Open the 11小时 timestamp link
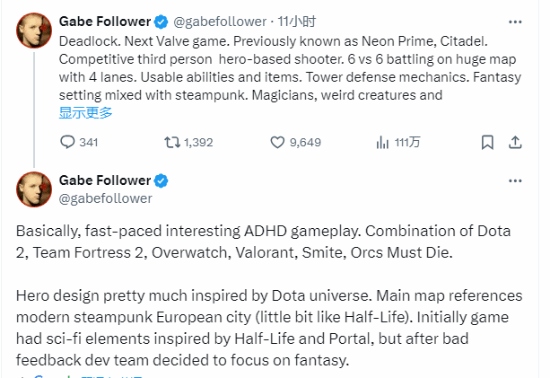Viewport: 550px width, 378px height. pyautogui.click(x=297, y=22)
